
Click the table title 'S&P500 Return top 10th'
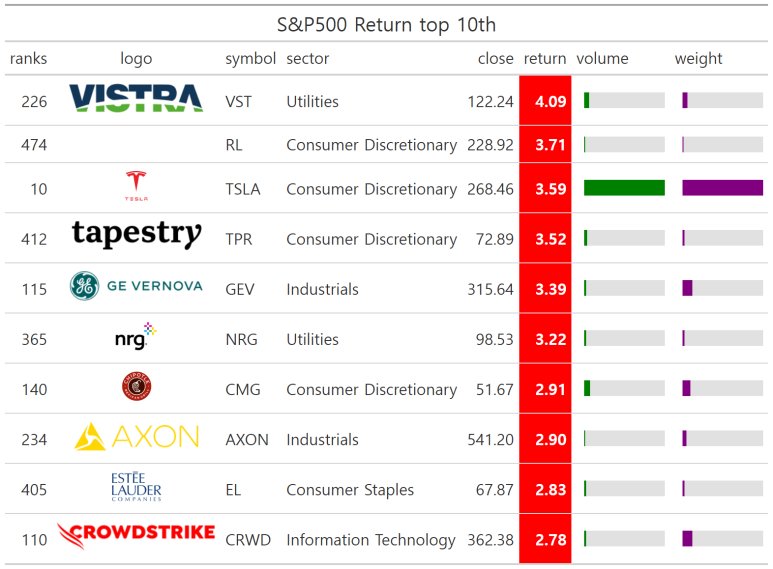[386, 25]
